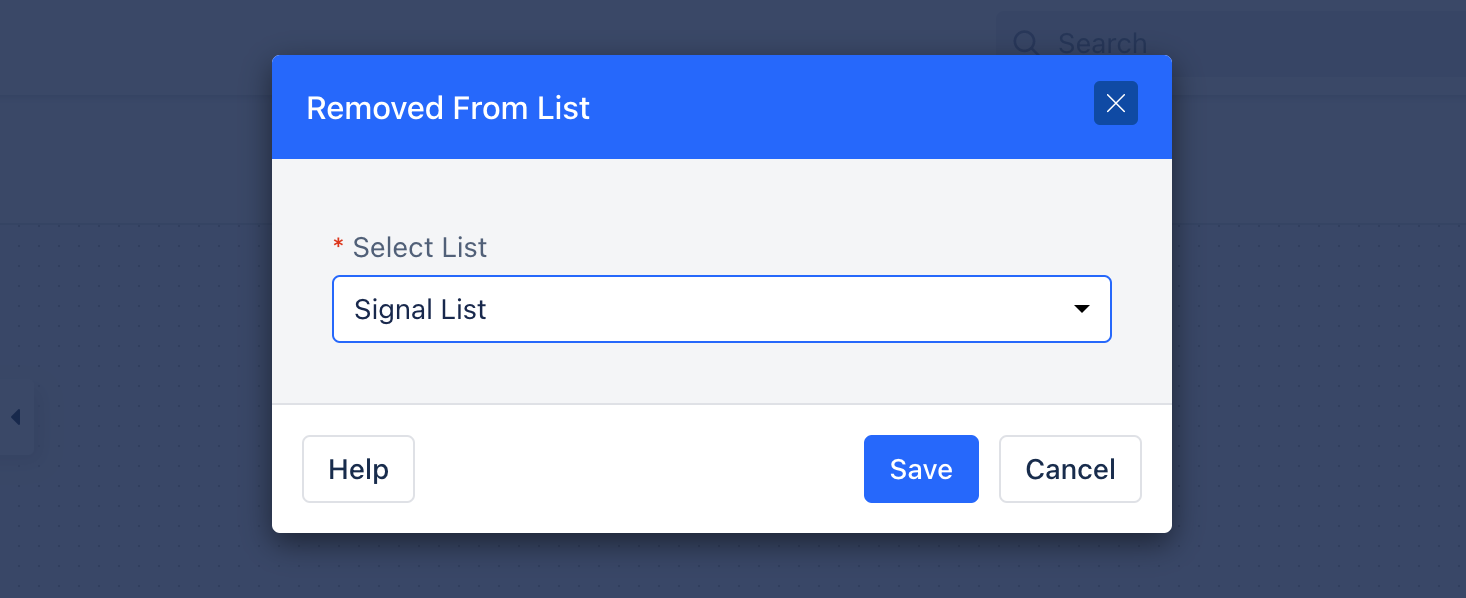Click the Select List field label
This screenshot has width=1466, height=598.
coord(420,247)
